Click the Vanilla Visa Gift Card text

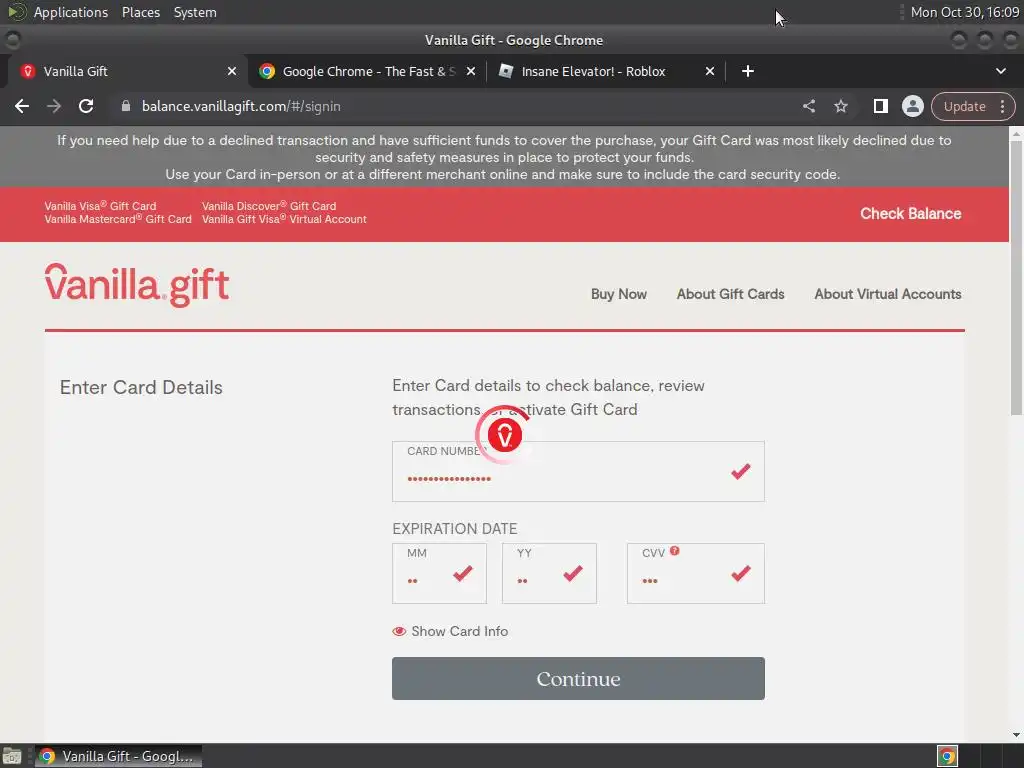coord(100,206)
